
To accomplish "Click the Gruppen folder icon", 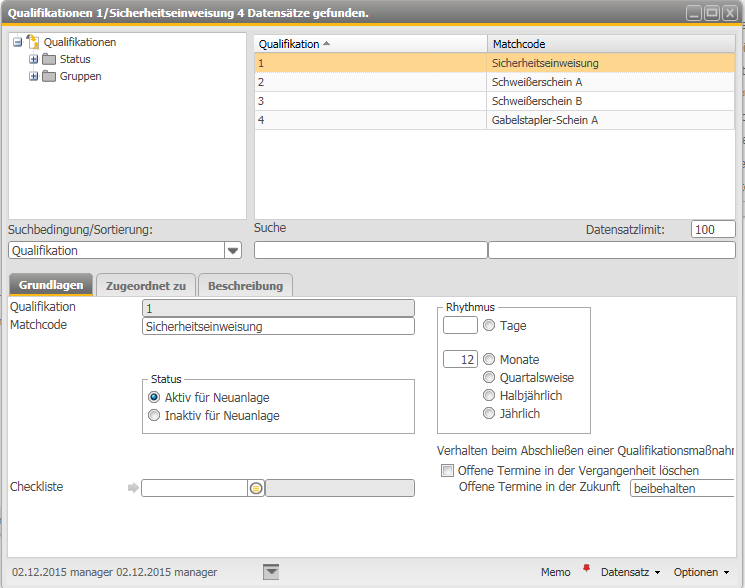I will tap(49, 76).
